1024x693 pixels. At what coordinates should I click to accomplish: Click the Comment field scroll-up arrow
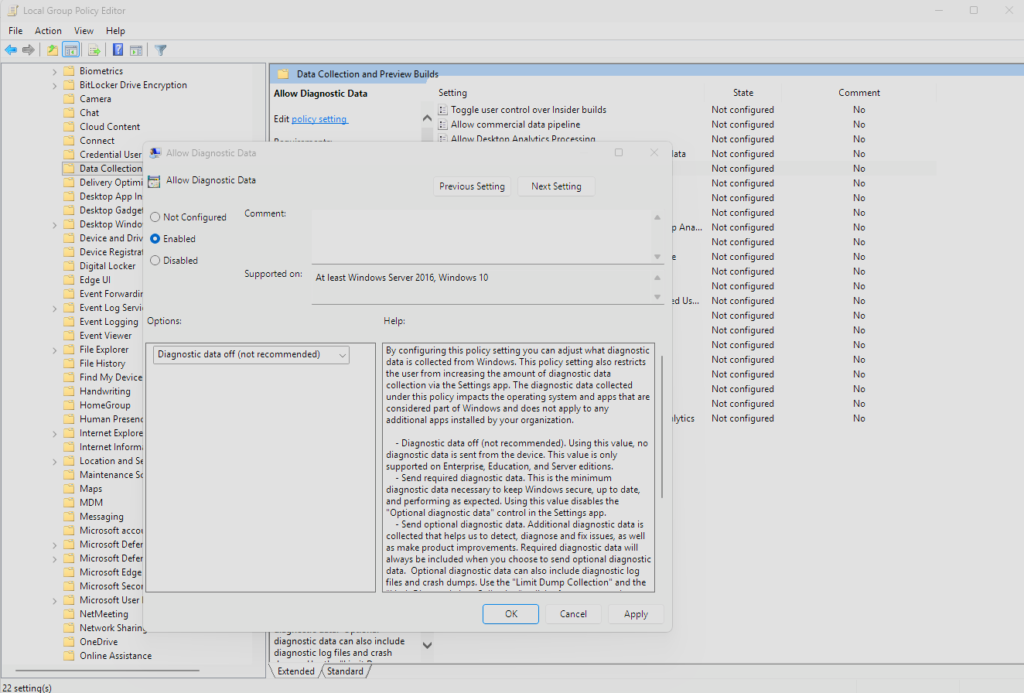(658, 218)
